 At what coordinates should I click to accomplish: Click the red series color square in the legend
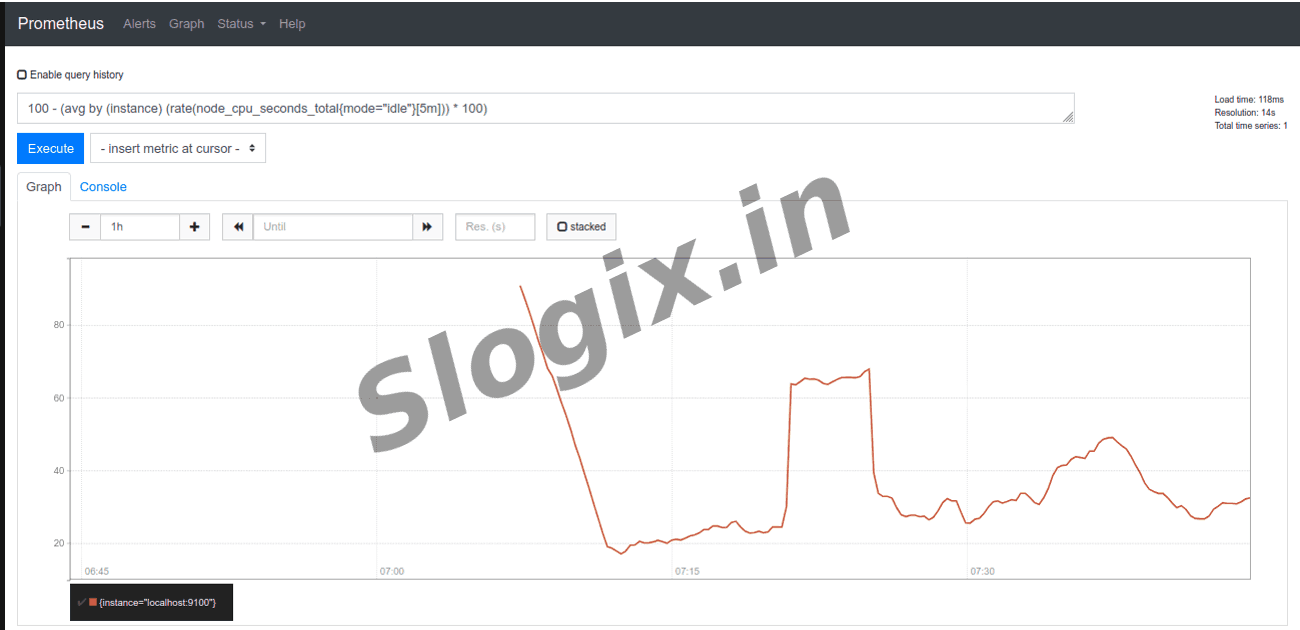93,602
